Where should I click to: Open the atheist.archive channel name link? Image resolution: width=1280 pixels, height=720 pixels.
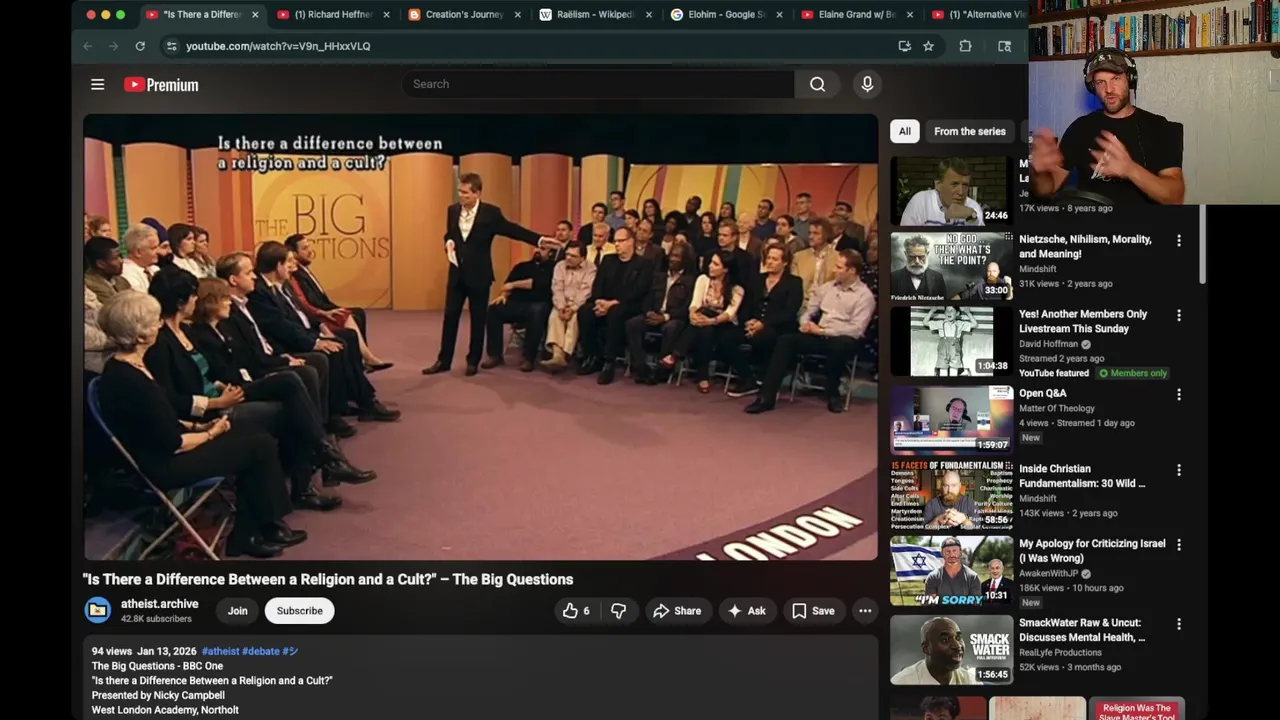click(x=159, y=604)
